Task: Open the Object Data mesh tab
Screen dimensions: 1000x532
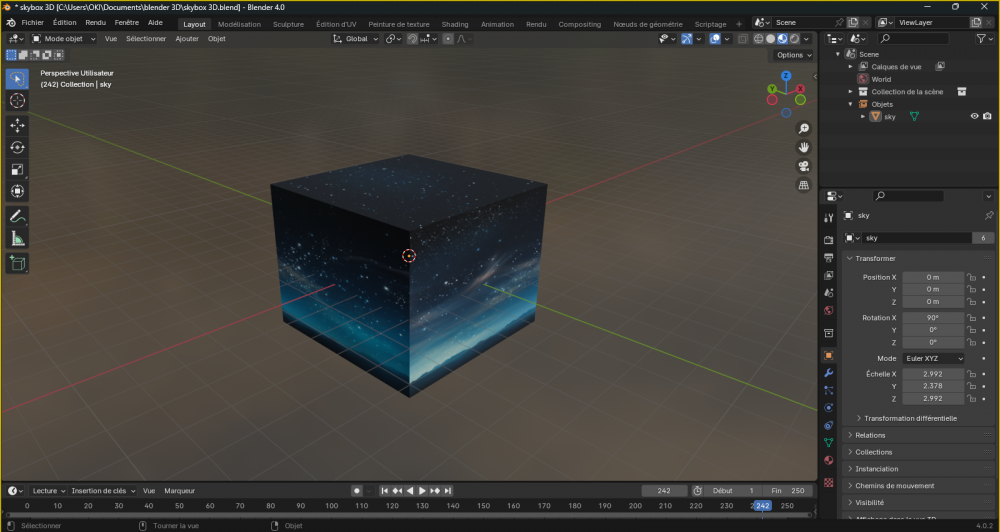Action: coord(828,443)
